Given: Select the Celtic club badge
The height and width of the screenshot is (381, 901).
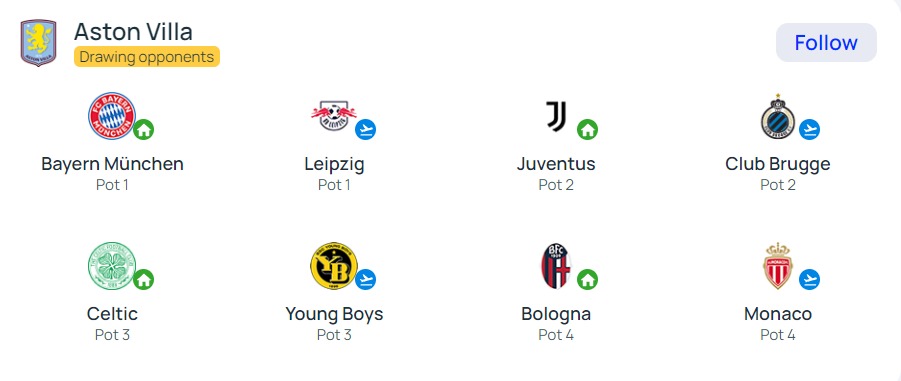Looking at the screenshot, I should (111, 266).
